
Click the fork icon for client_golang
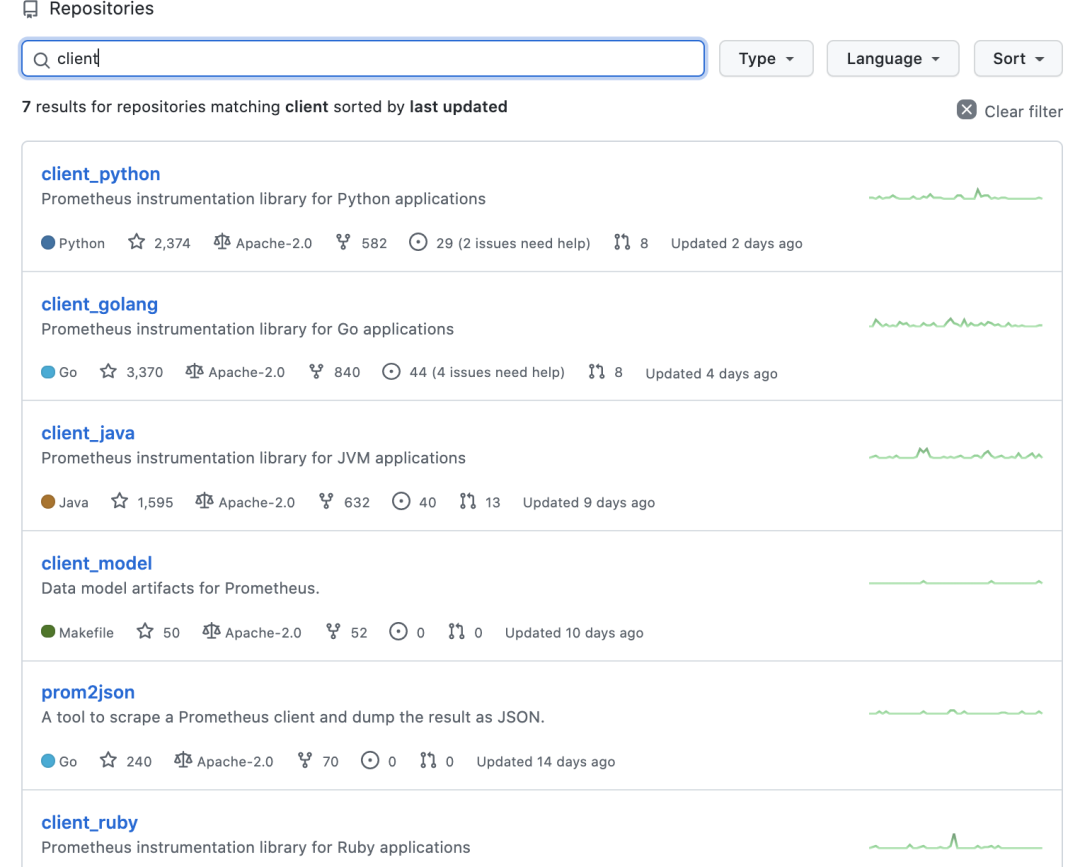coord(317,372)
